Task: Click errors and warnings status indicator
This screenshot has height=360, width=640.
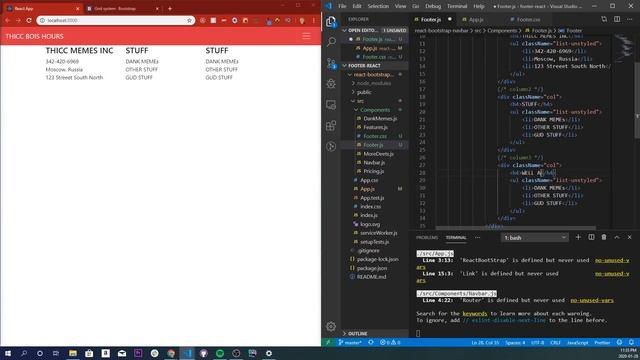Action: (390, 342)
